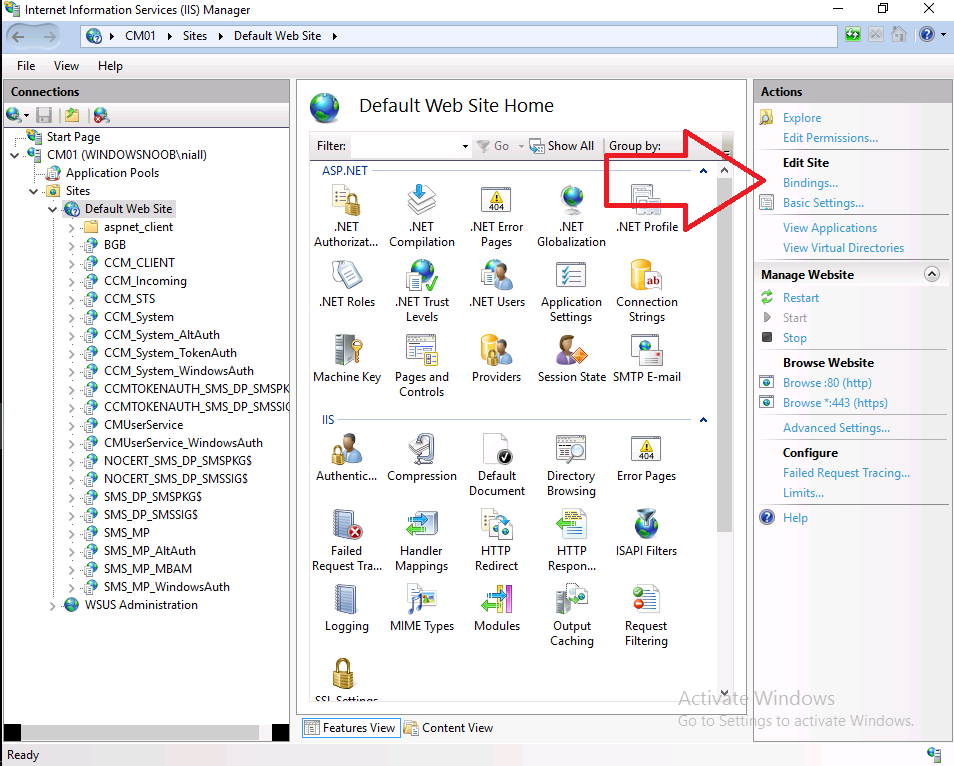Click the Refresh page icon in the address bar
Image resolution: width=954 pixels, height=766 pixels.
[x=853, y=35]
